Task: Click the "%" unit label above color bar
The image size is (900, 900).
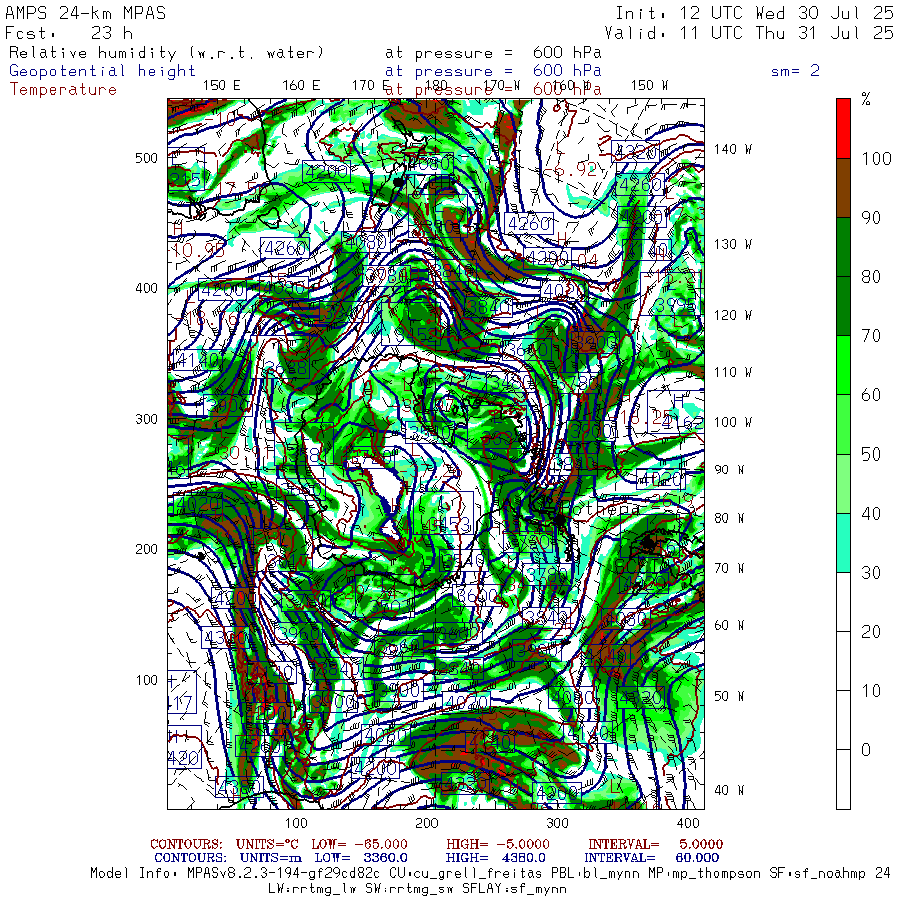Action: (x=866, y=100)
